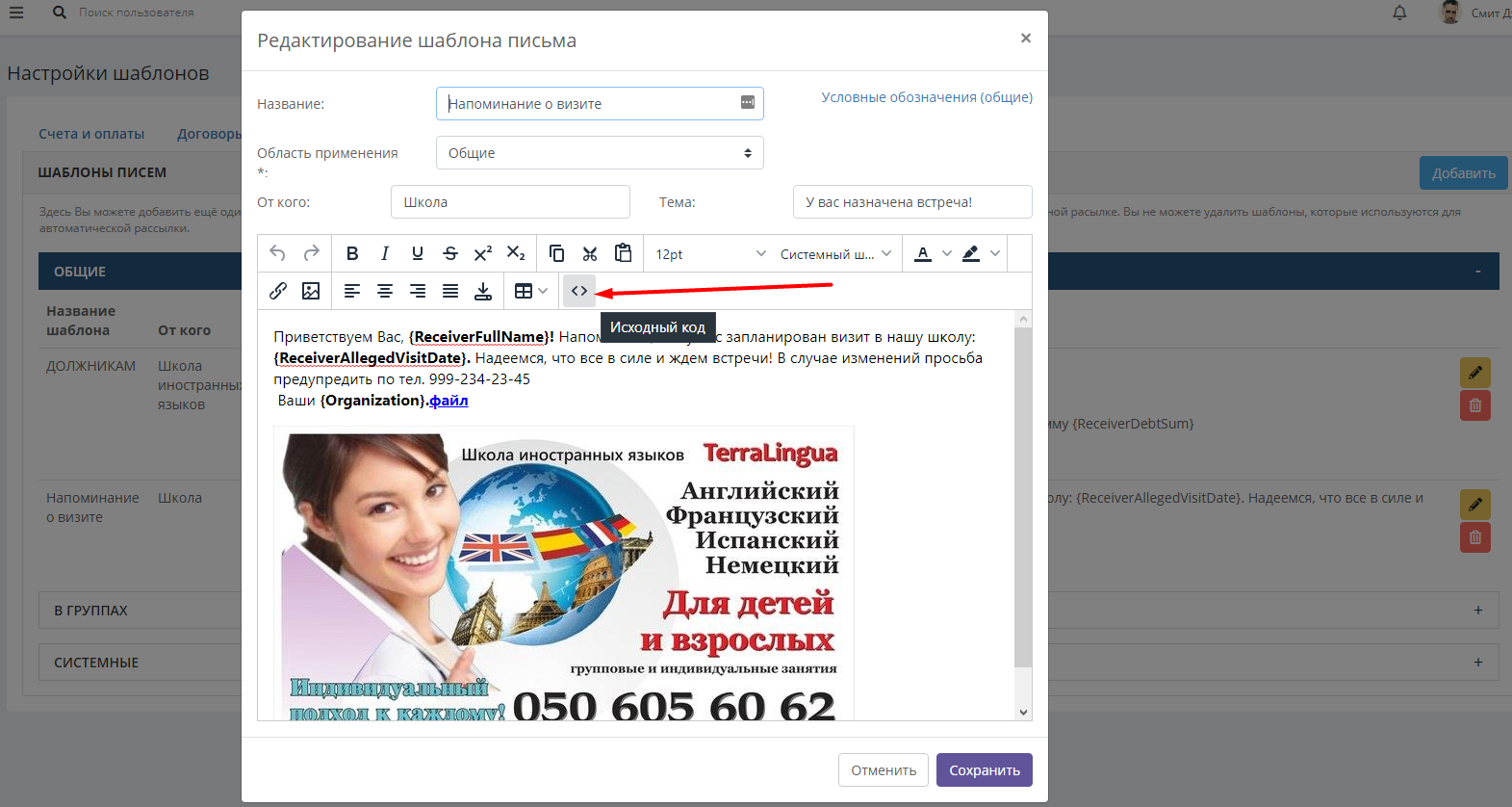Justify the text
The image size is (1512, 807).
450,291
